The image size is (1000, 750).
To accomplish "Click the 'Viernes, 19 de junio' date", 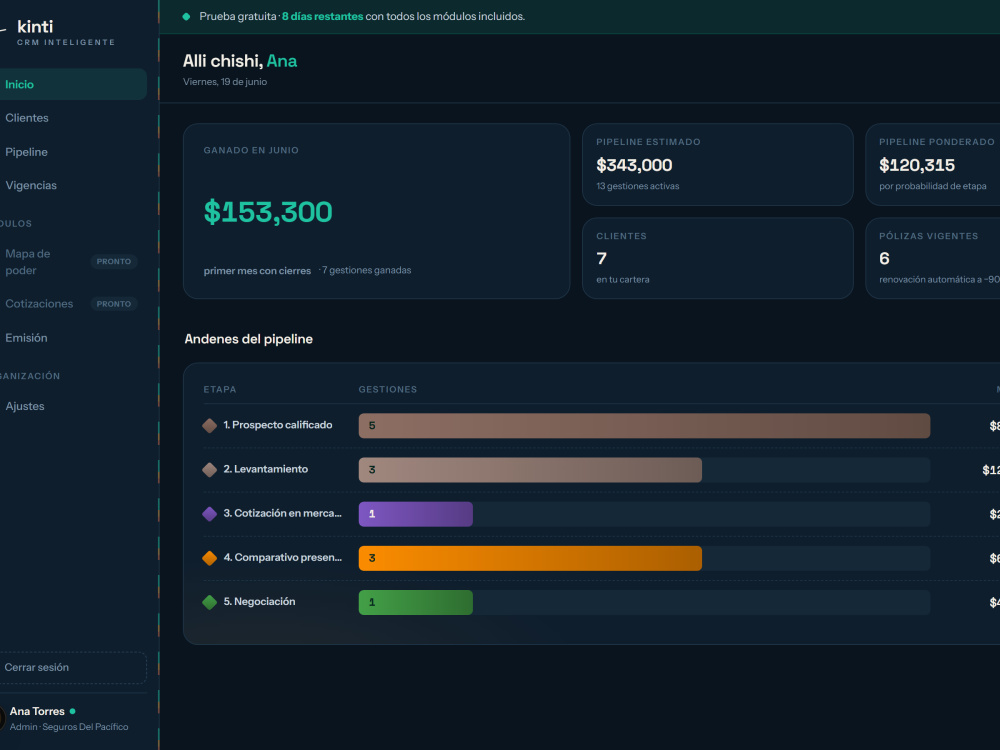I will (225, 82).
